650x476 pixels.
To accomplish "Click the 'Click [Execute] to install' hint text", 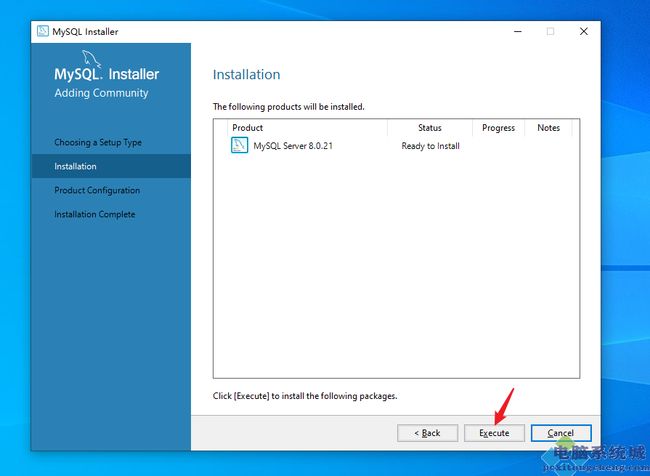I will 305,396.
